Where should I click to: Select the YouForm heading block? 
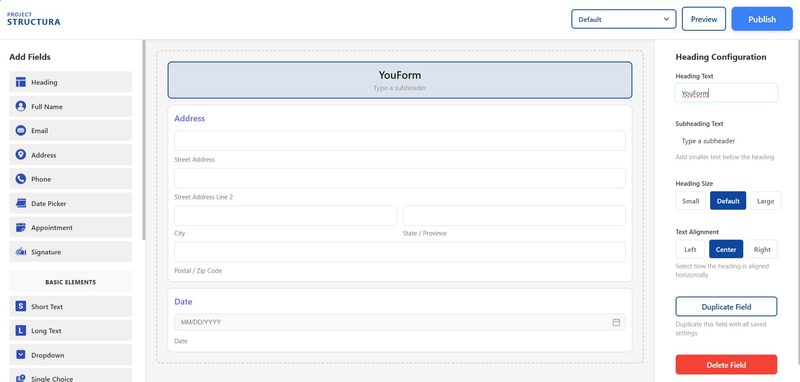click(399, 80)
